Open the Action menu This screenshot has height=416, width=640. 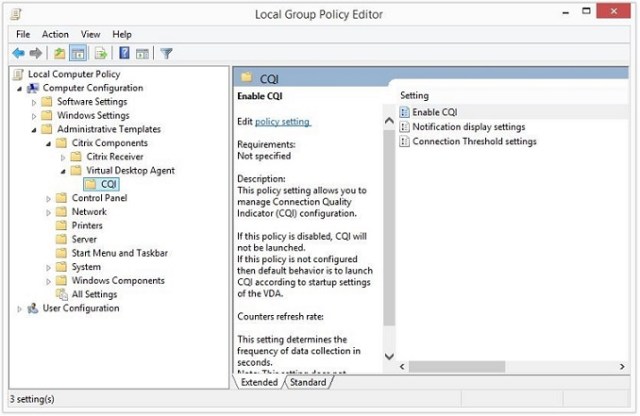click(55, 34)
